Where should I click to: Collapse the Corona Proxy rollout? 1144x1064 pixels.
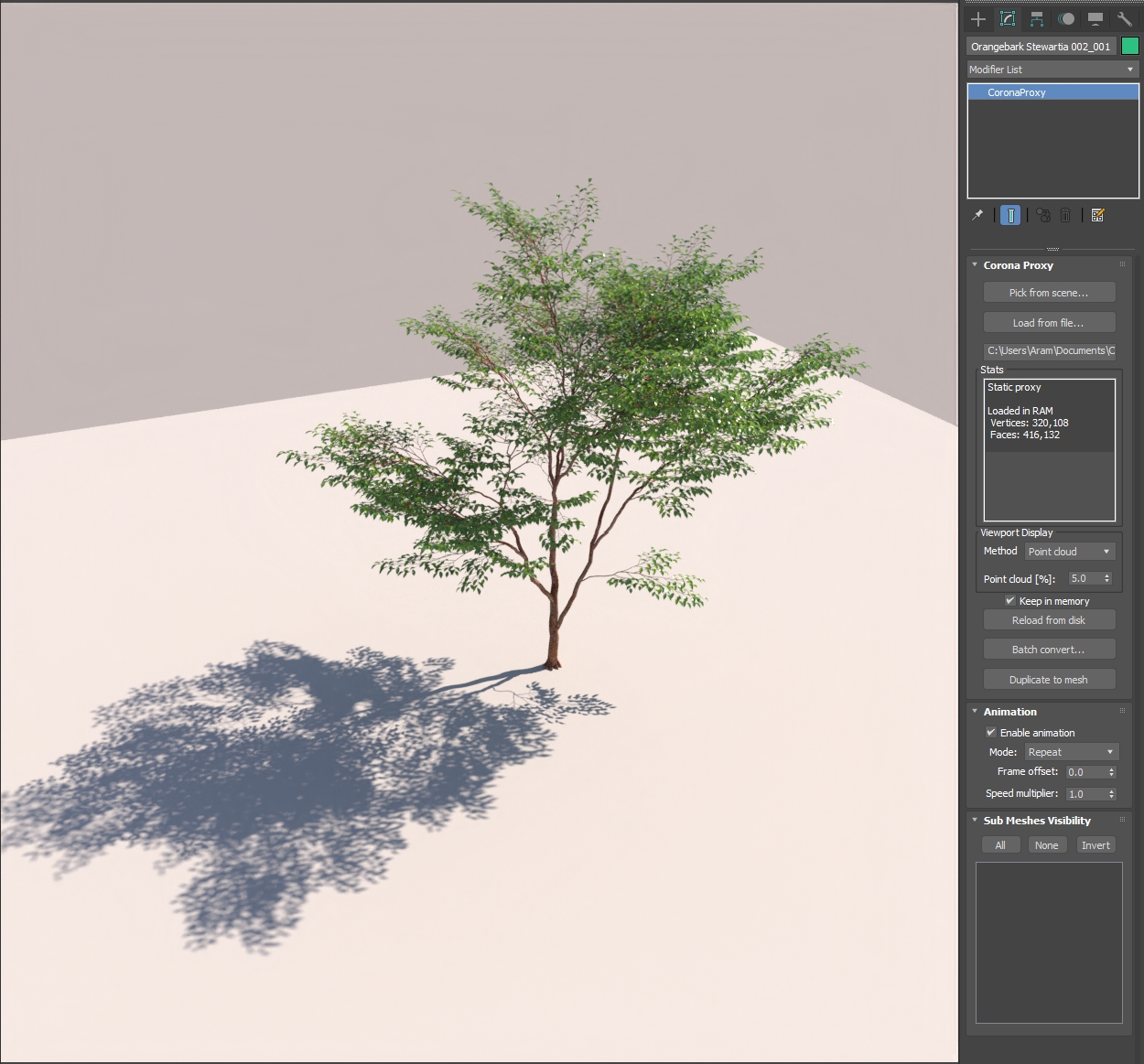click(x=1018, y=265)
